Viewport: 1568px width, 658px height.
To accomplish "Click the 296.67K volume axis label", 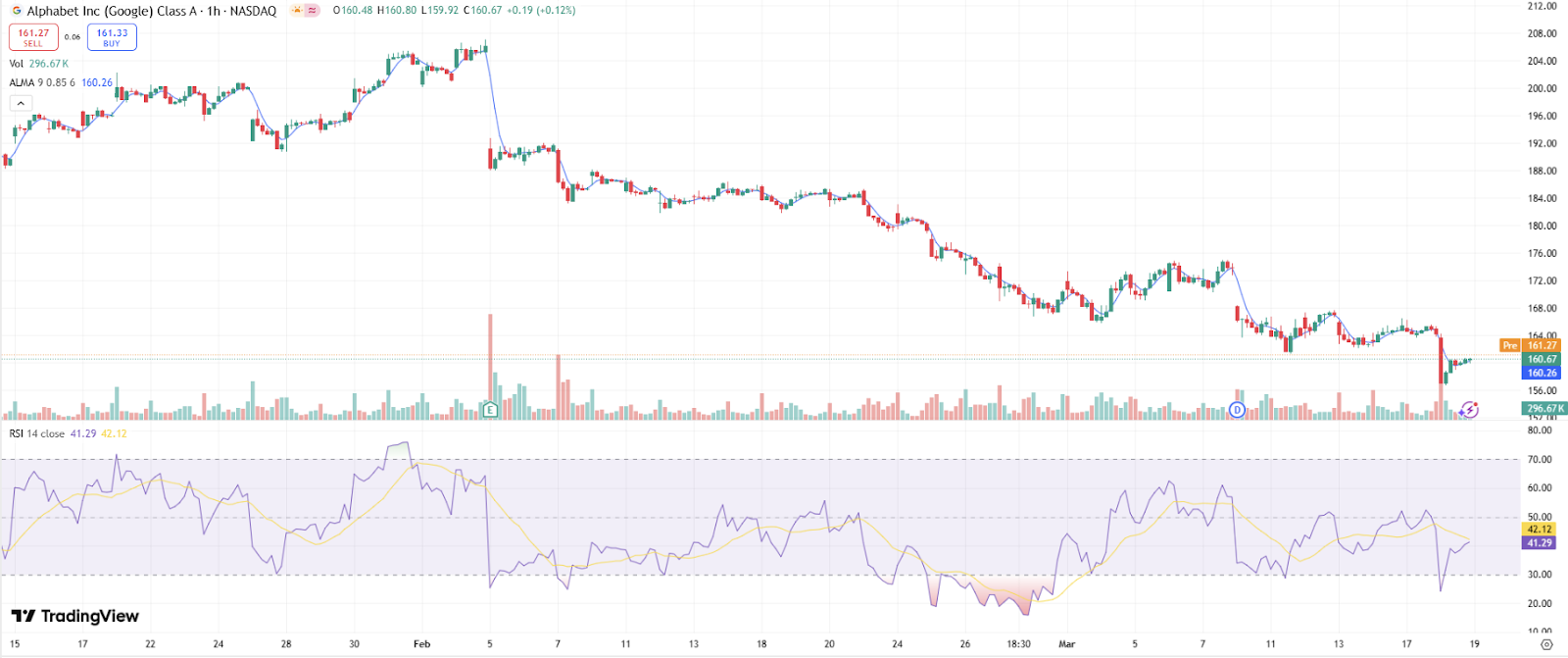I will [1544, 408].
